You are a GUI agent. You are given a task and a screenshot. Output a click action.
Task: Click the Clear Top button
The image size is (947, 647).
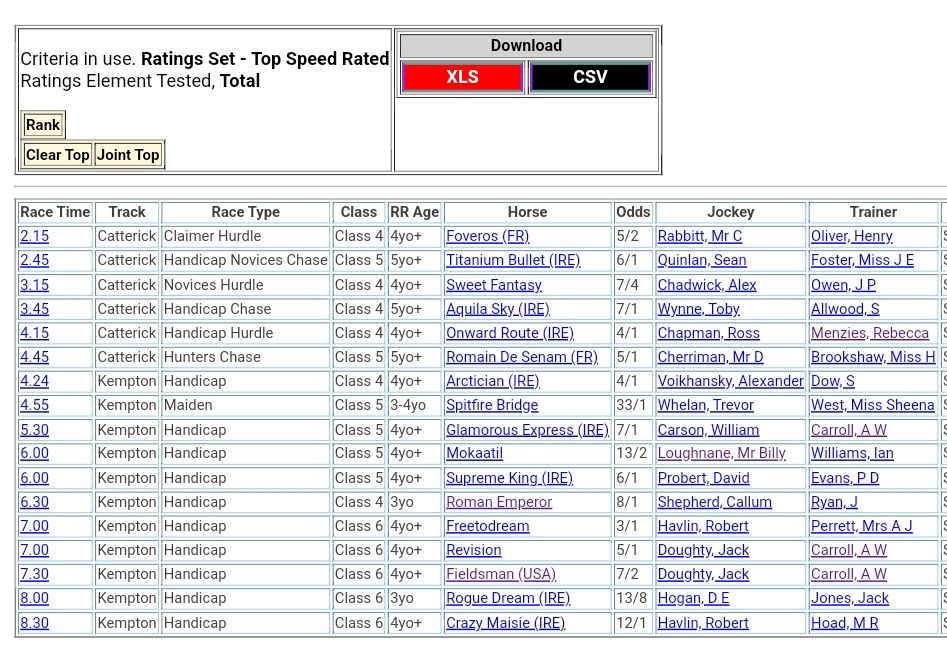[57, 155]
